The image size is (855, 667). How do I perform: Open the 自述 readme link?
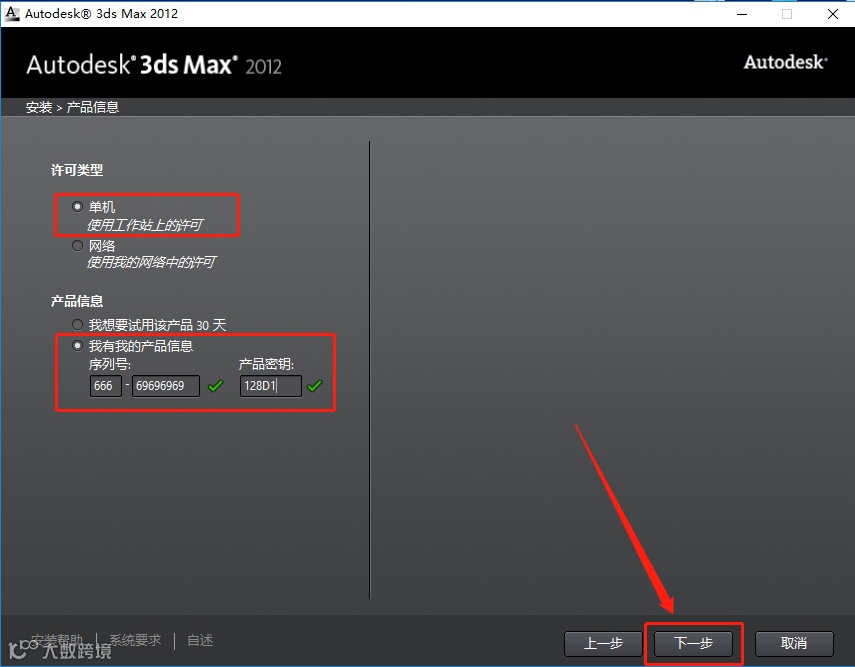point(200,640)
